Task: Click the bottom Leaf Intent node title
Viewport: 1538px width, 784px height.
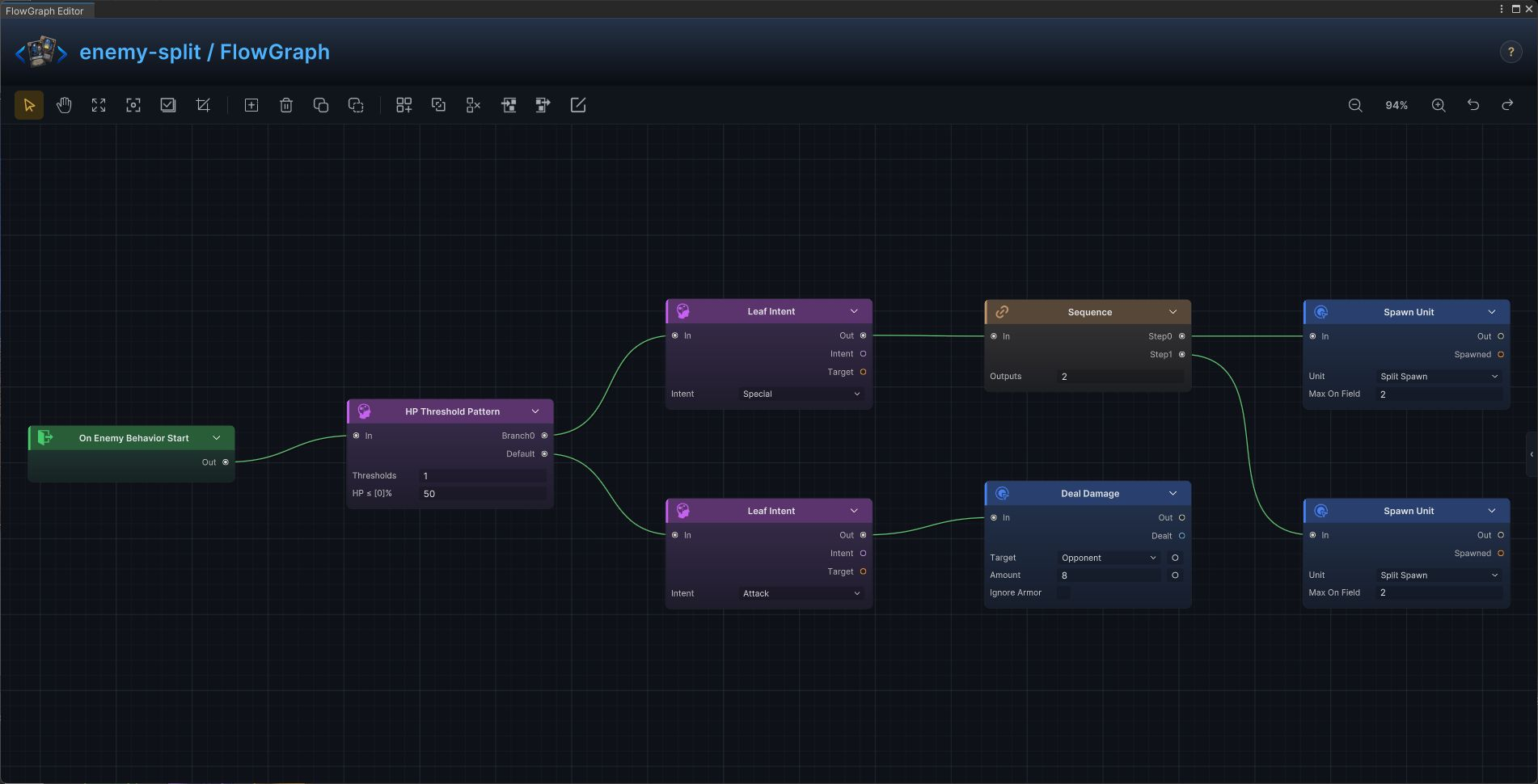Action: click(x=771, y=511)
